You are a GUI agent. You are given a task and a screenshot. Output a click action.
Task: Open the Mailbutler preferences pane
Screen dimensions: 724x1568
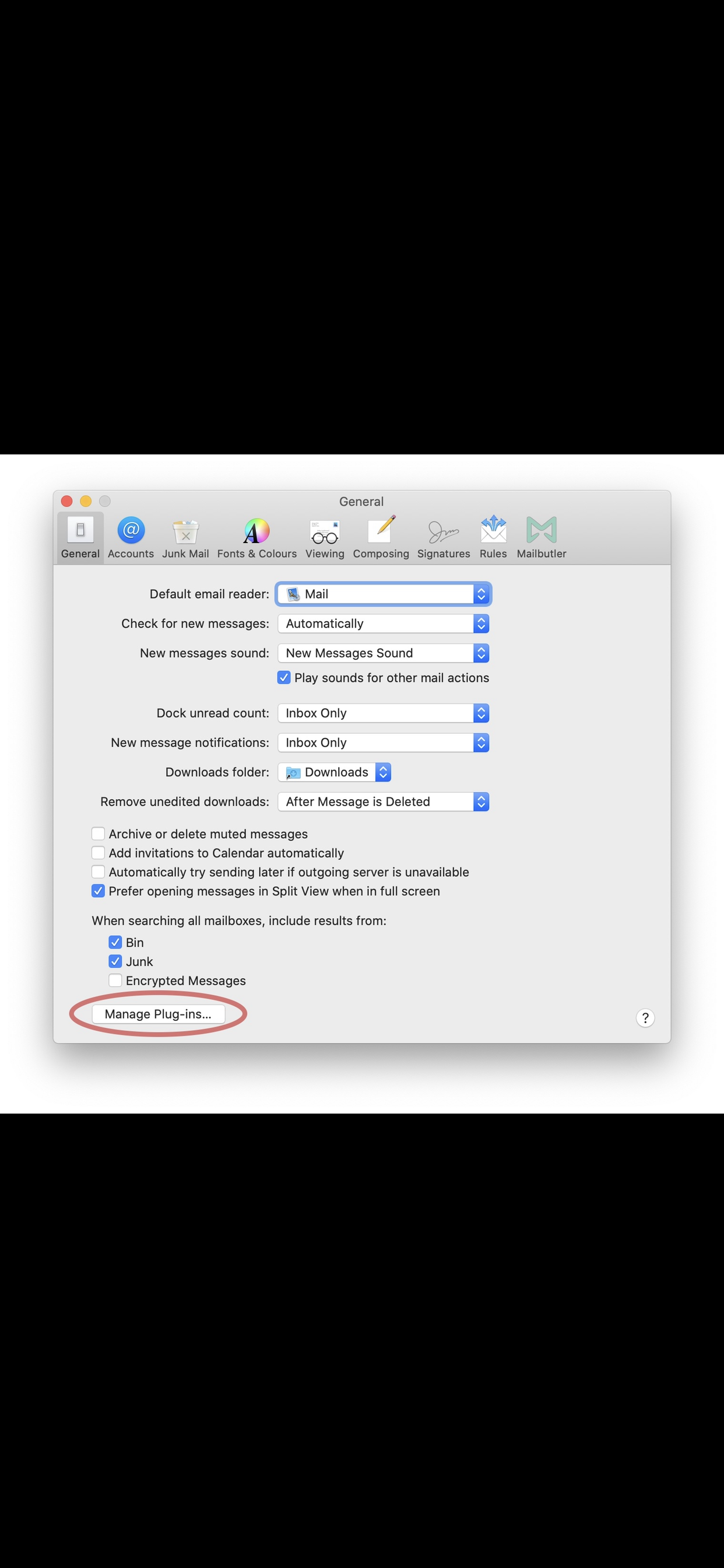click(542, 537)
